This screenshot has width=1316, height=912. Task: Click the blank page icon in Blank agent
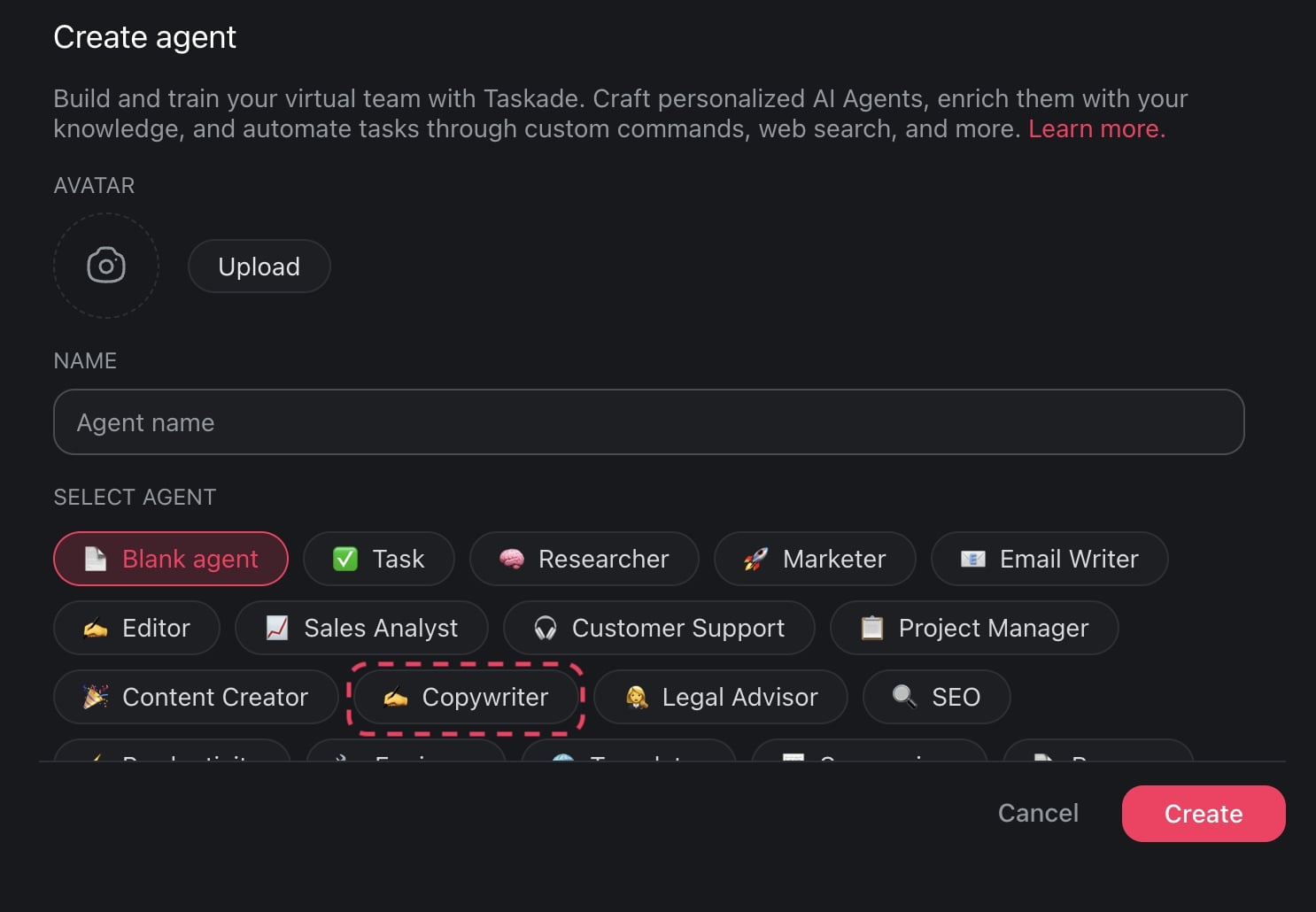96,559
